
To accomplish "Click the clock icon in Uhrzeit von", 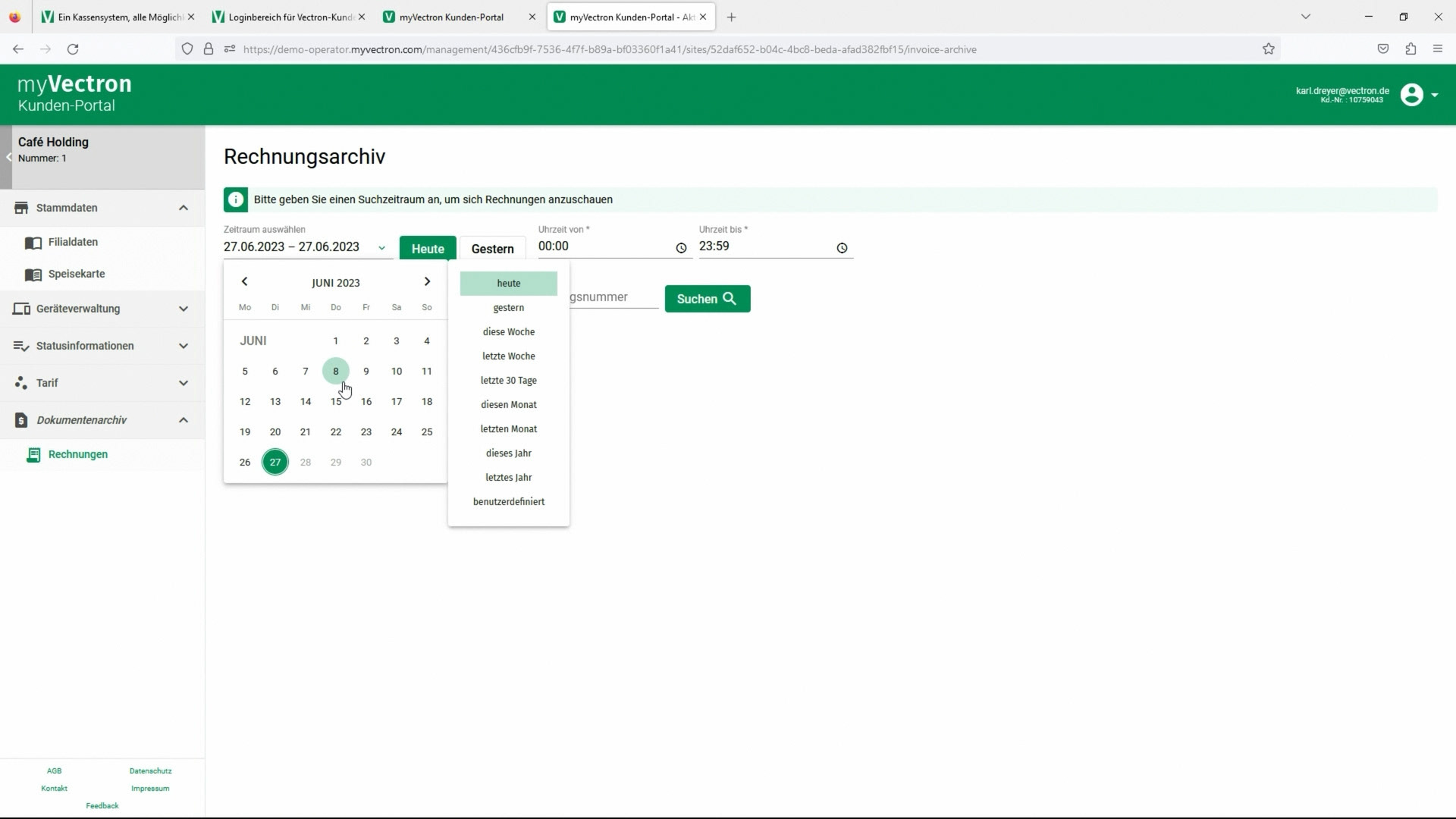I will [681, 248].
